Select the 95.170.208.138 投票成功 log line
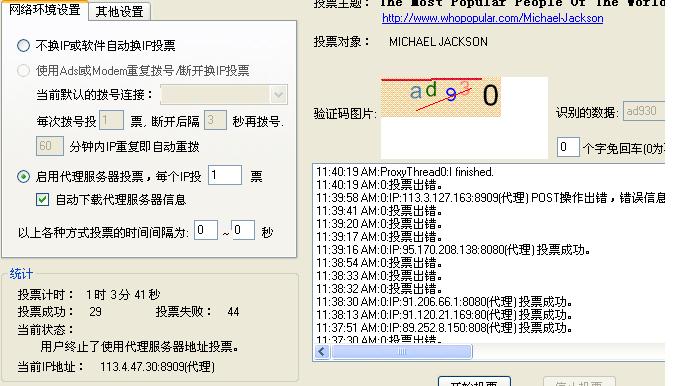This screenshot has width=683, height=386. (x=453, y=250)
